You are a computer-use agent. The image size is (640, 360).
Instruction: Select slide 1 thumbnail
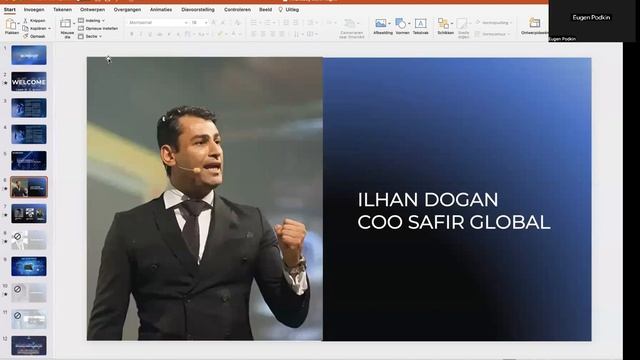[29, 55]
